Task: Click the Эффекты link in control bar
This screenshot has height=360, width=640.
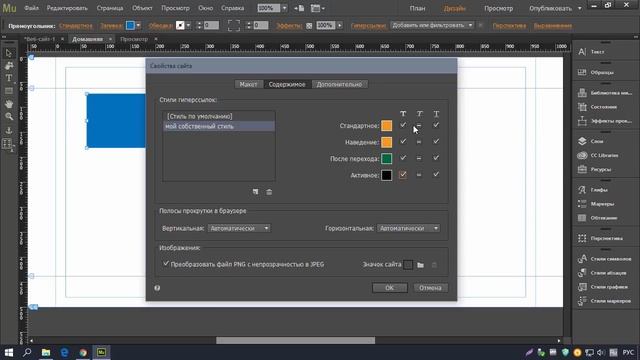Action: point(289,26)
